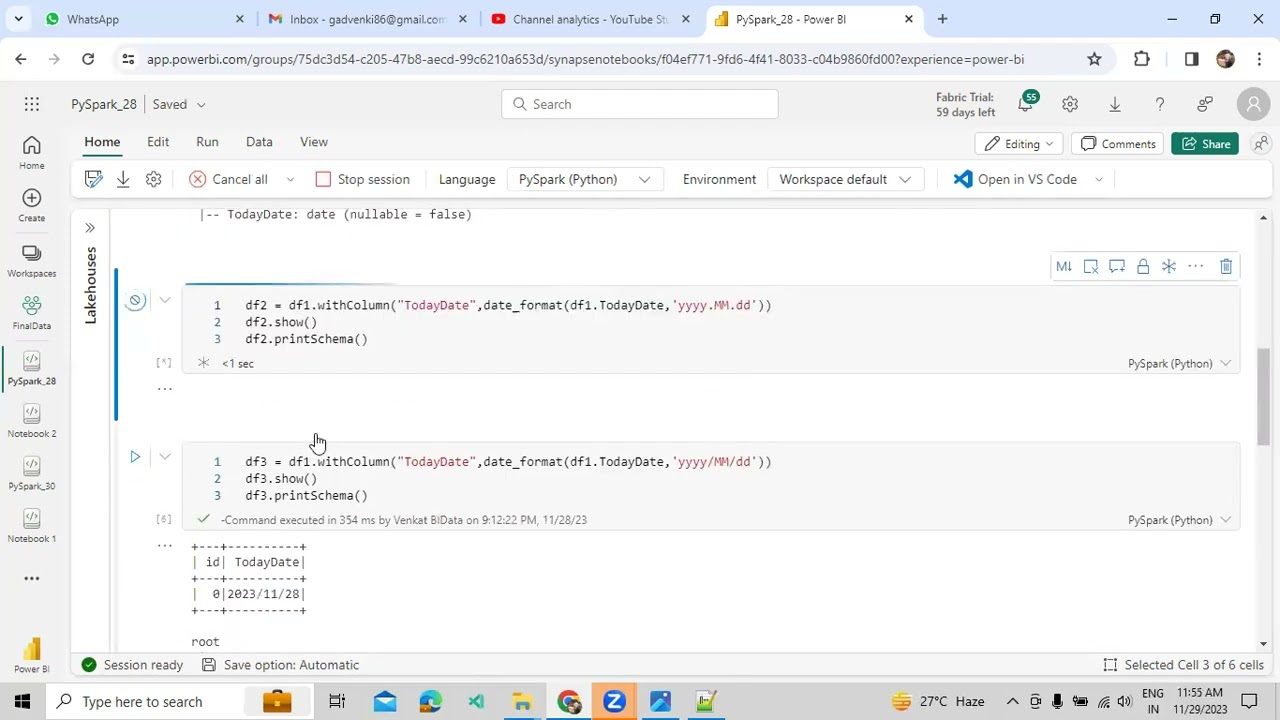Screen dimensions: 1280x720
Task: Expand Cancel all options arrow
Action: [x=290, y=179]
